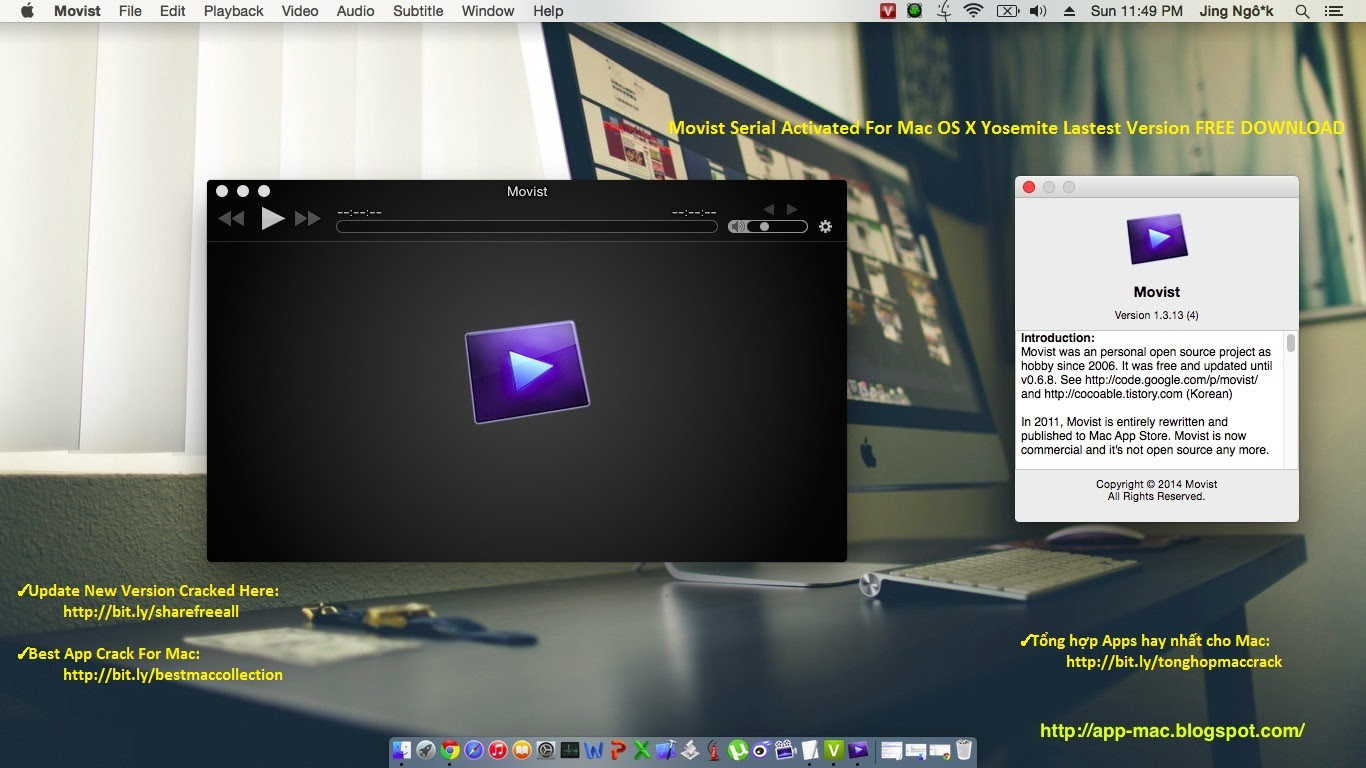
Task: Open Activity Monitor in the Dock
Action: 570,750
